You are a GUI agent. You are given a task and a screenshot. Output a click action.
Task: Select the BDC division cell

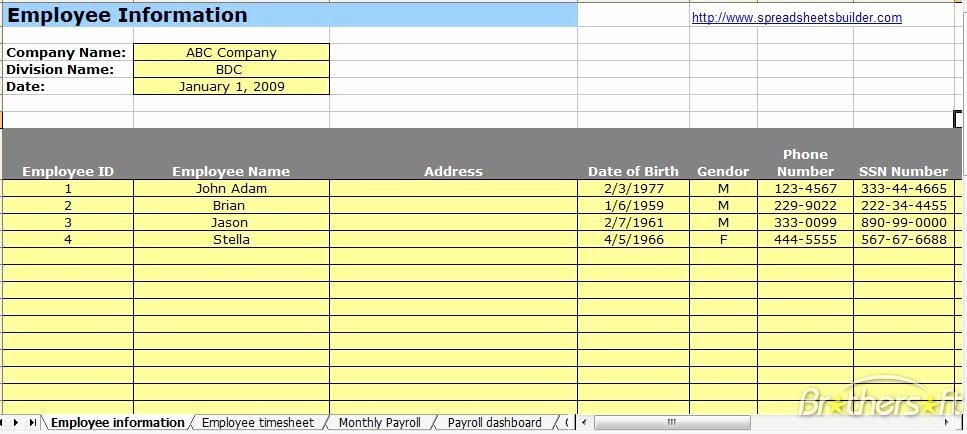pos(231,70)
